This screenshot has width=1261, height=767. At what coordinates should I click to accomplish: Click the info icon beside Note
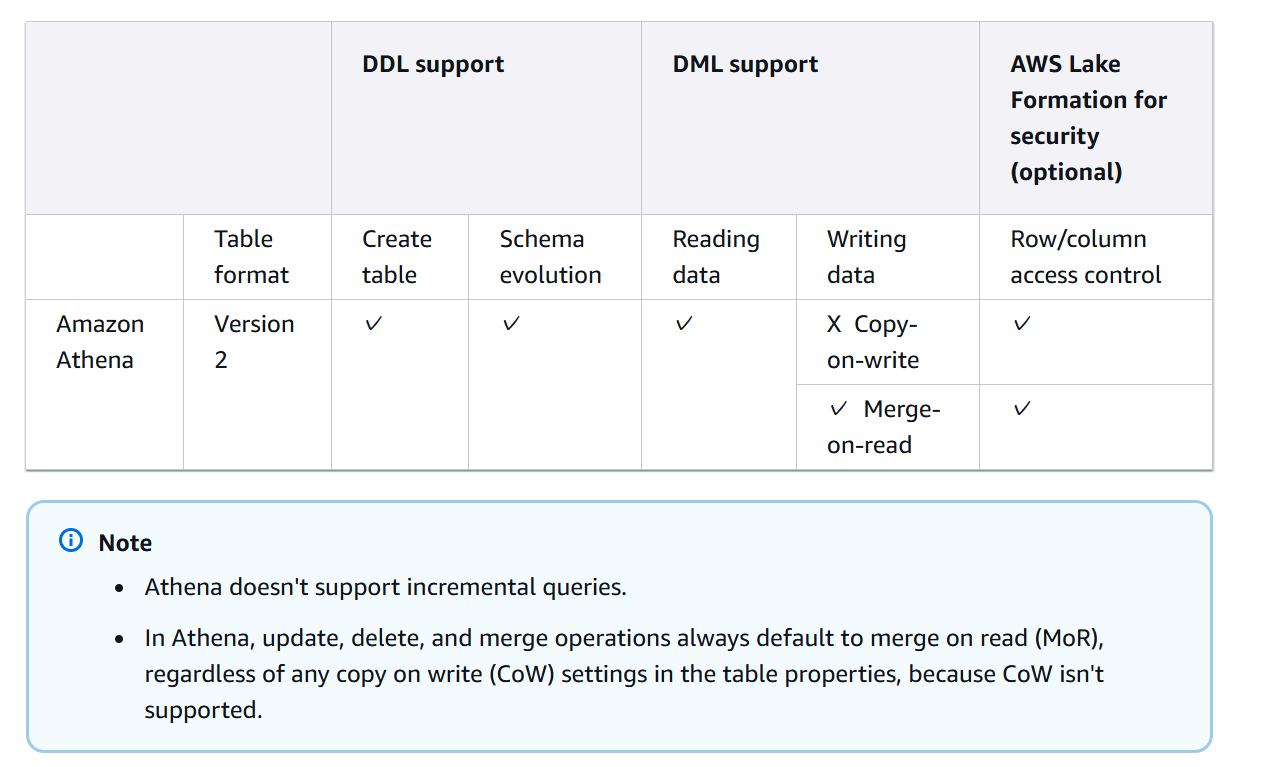[71, 542]
